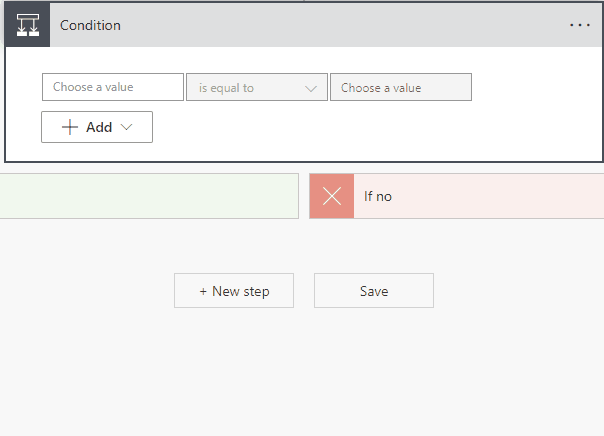Click the plus icon in the Add button
Image resolution: width=604 pixels, height=436 pixels.
click(x=70, y=127)
